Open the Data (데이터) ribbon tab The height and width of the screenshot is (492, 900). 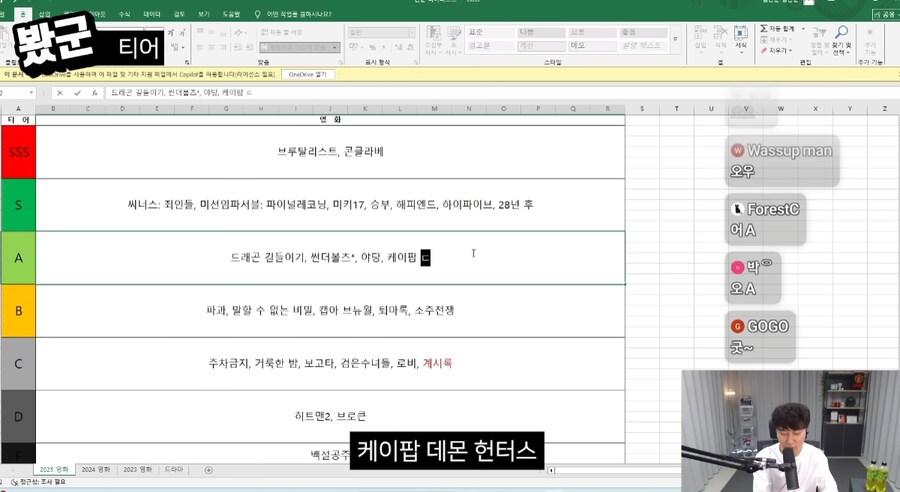pos(152,14)
